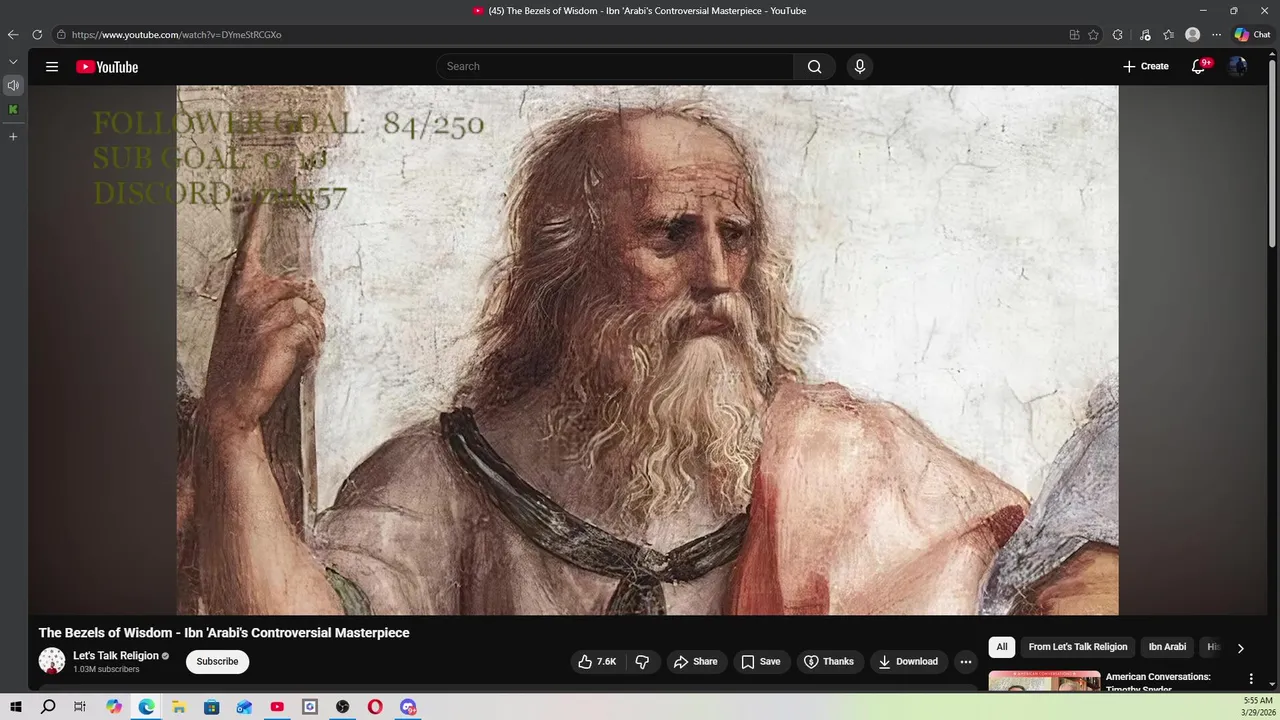Open the YouTube hamburger guide menu

(52, 67)
